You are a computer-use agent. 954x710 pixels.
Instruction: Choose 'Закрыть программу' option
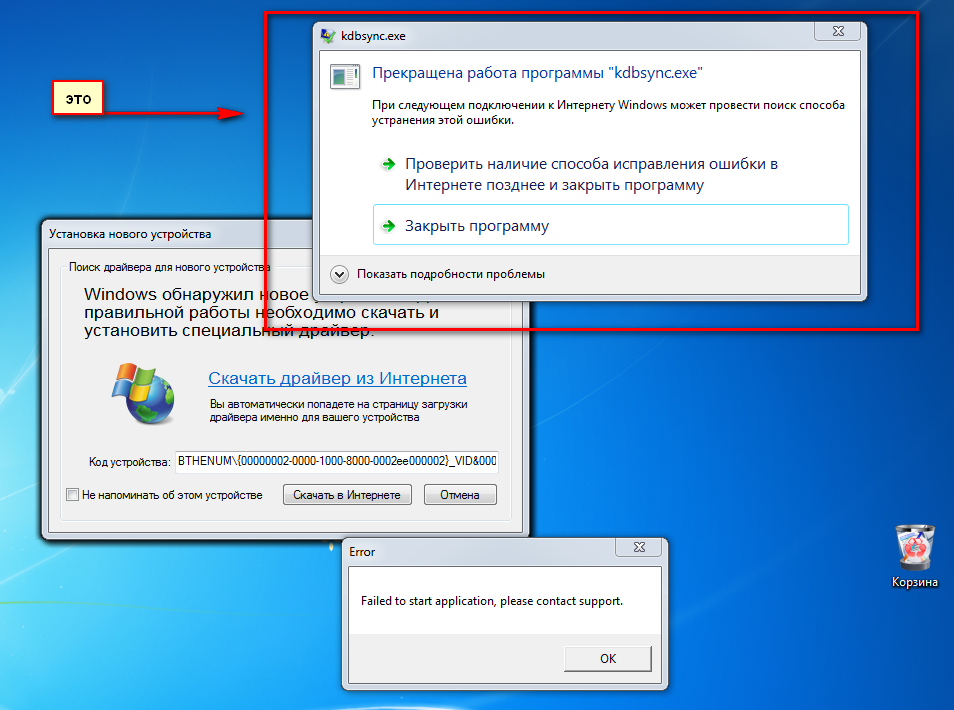[610, 225]
